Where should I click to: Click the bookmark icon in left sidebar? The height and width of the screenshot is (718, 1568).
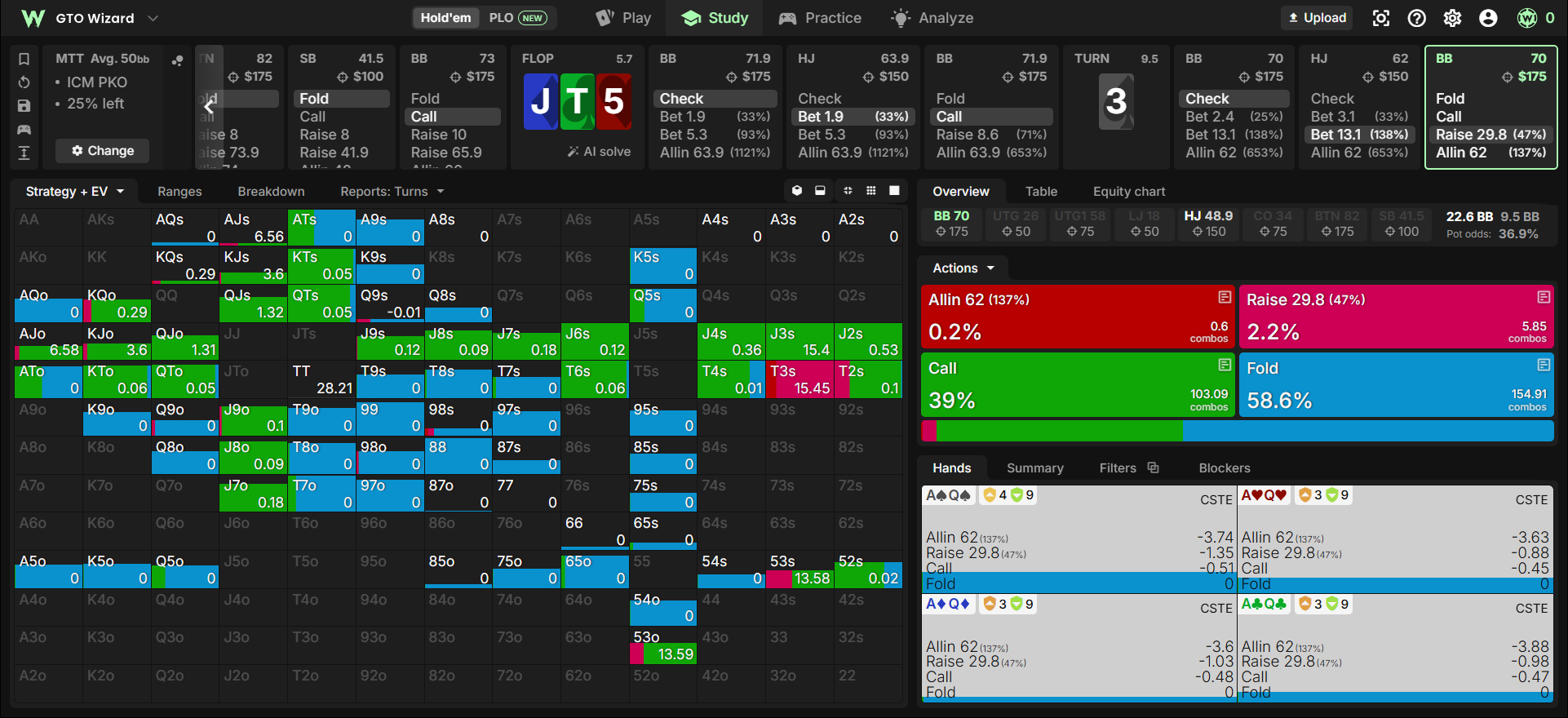tap(24, 59)
